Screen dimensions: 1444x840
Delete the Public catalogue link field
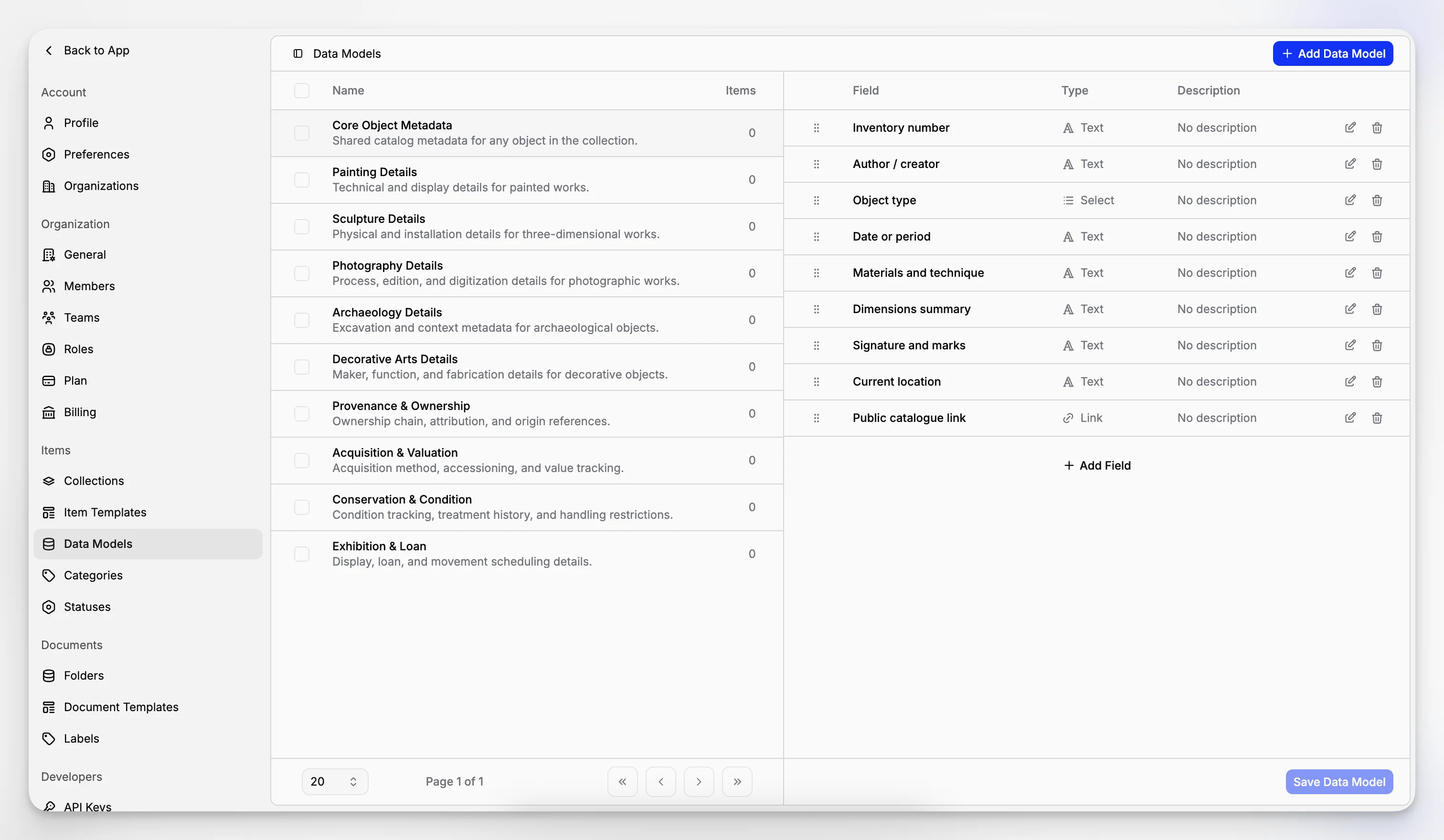pyautogui.click(x=1377, y=418)
